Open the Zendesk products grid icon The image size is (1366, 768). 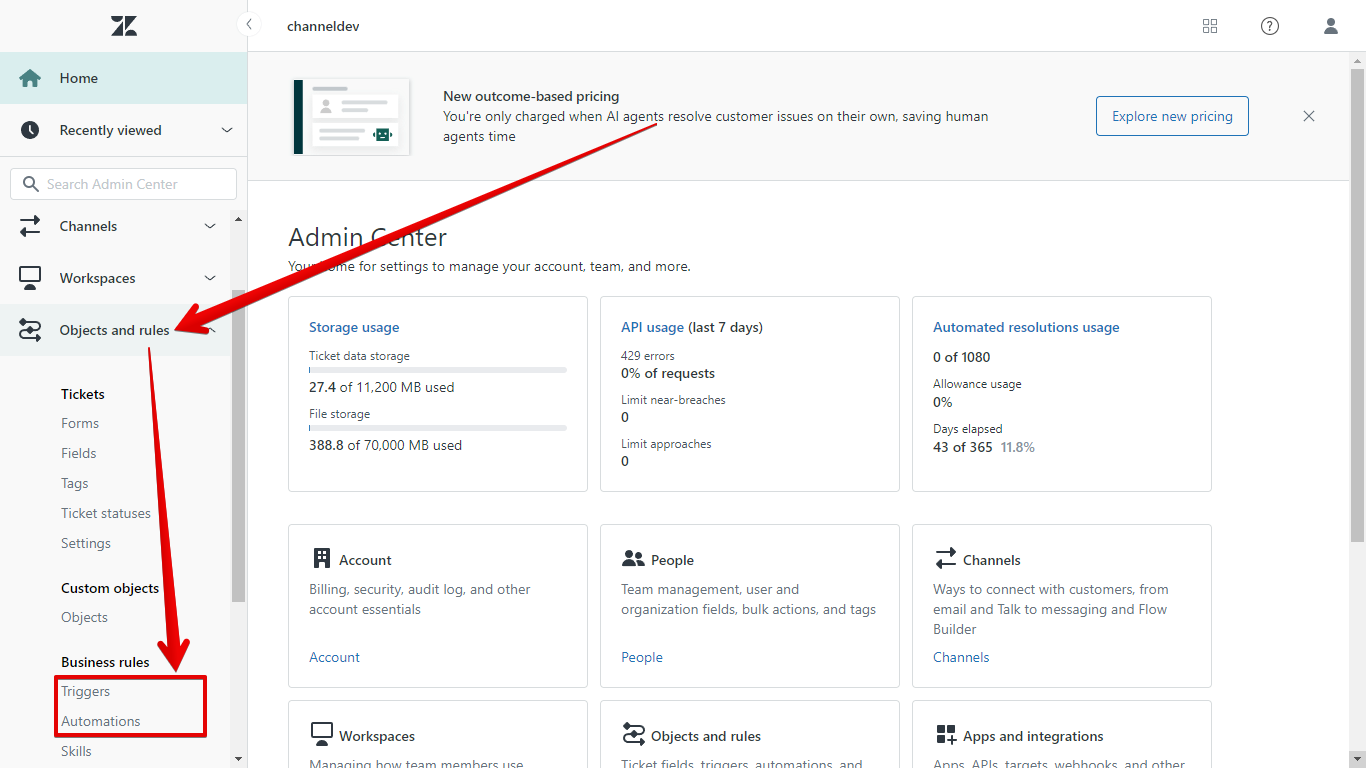click(x=1210, y=26)
